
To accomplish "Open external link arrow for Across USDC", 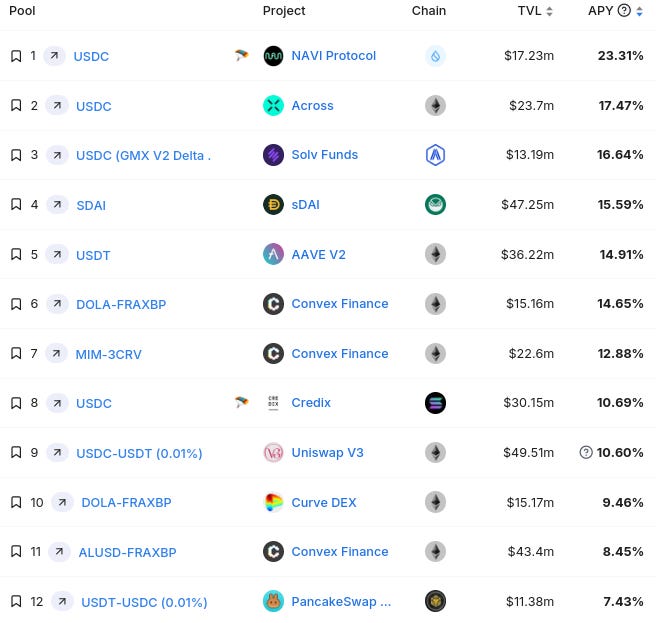I will pyautogui.click(x=57, y=105).
